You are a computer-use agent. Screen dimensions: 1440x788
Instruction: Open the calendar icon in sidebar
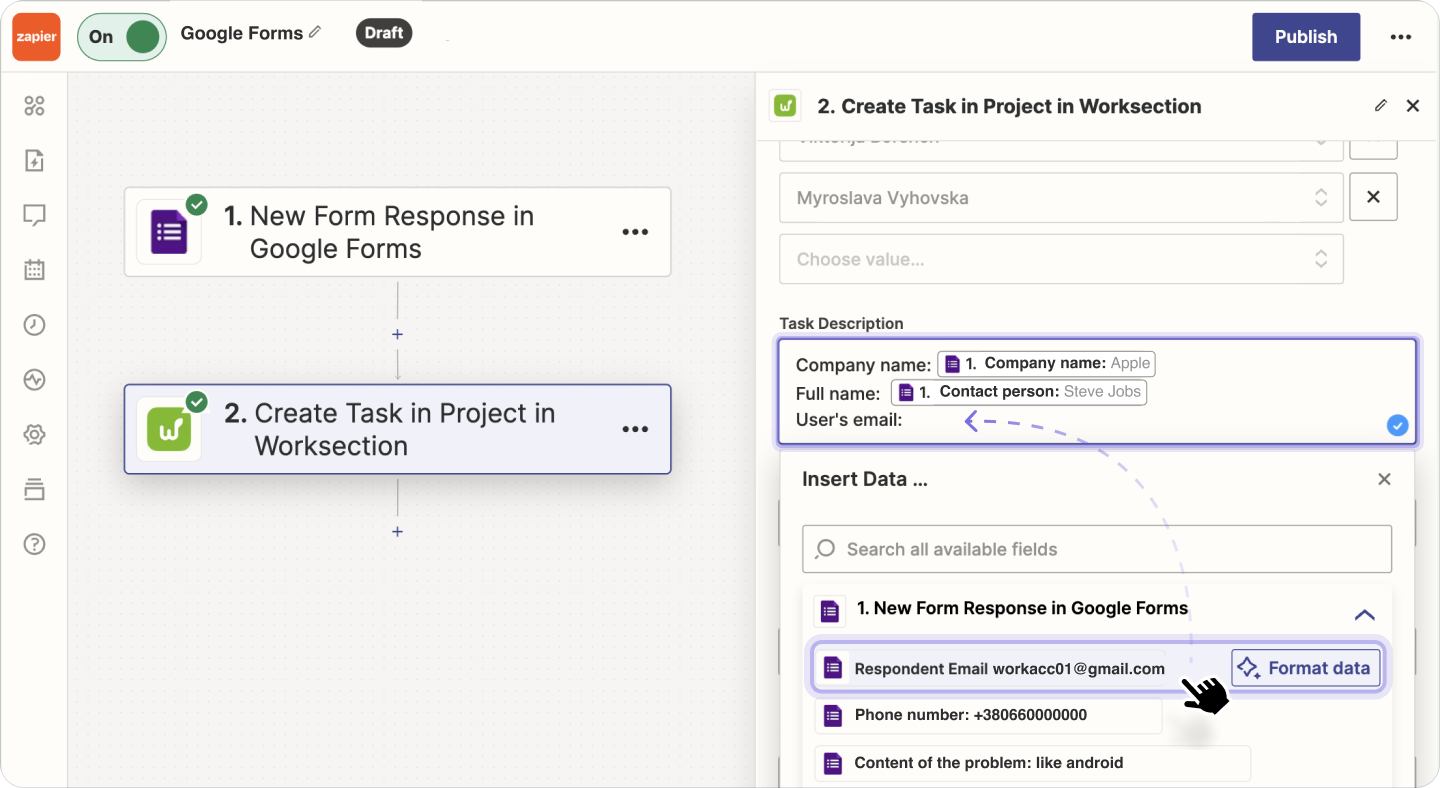tap(35, 269)
